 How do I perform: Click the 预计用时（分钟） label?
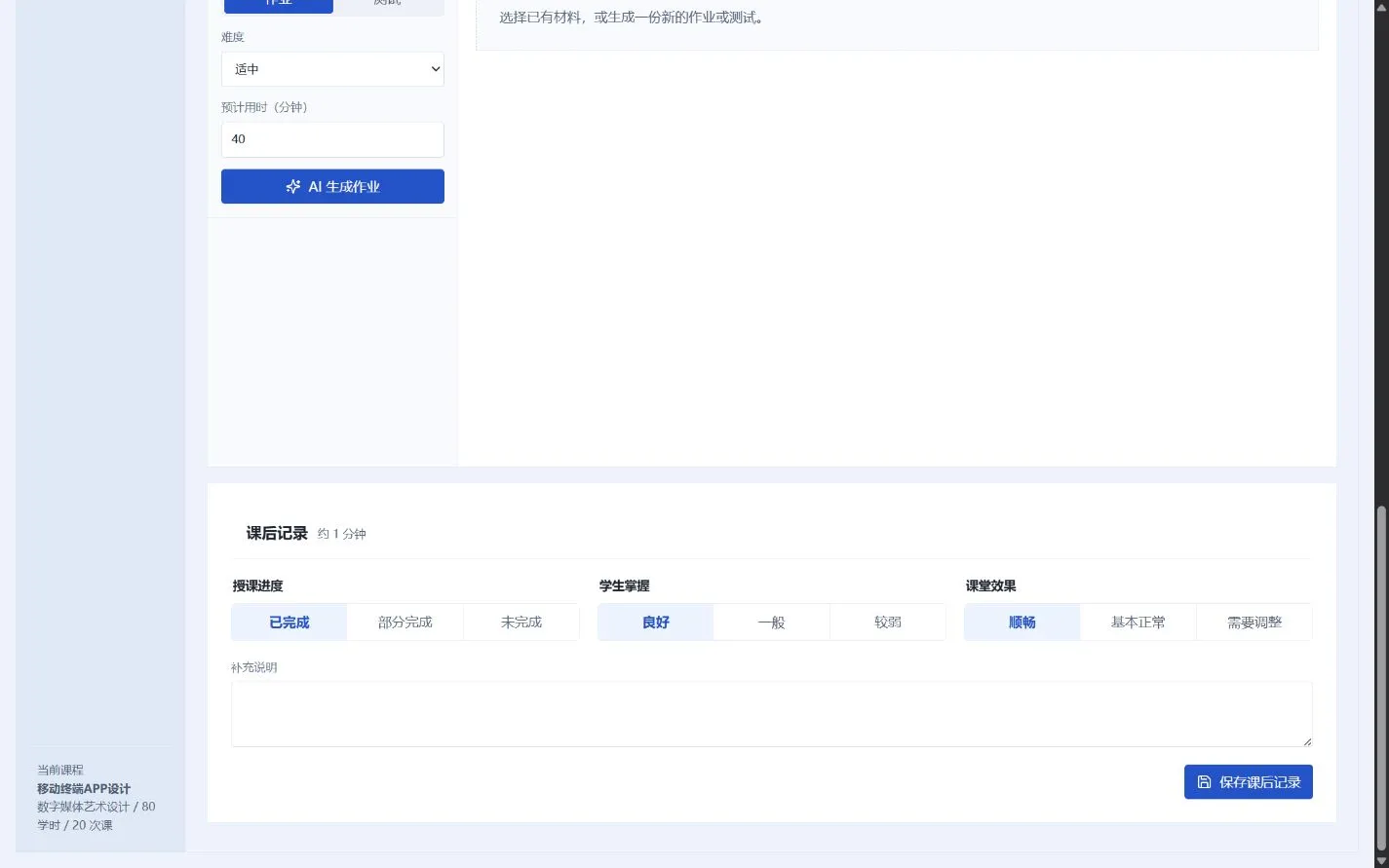[x=264, y=107]
